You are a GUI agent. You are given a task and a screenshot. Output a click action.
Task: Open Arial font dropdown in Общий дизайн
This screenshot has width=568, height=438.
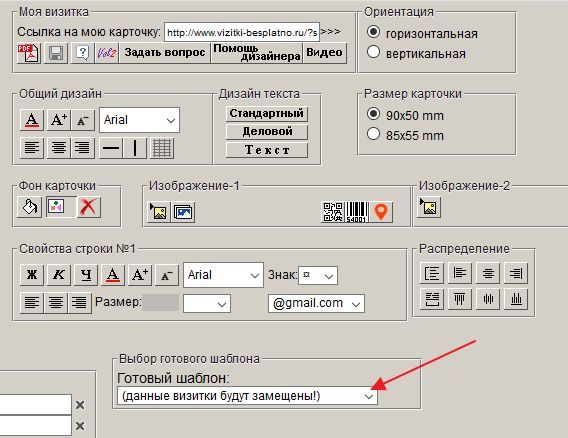pyautogui.click(x=139, y=120)
